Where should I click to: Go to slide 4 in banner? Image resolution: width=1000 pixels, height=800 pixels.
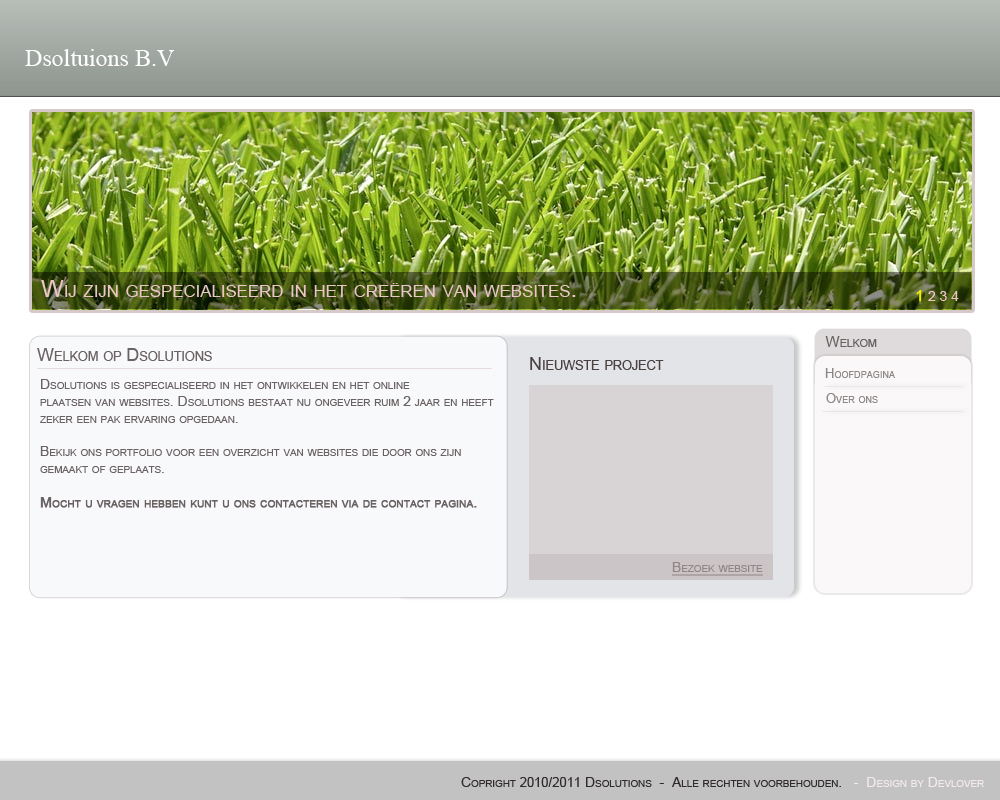click(955, 296)
